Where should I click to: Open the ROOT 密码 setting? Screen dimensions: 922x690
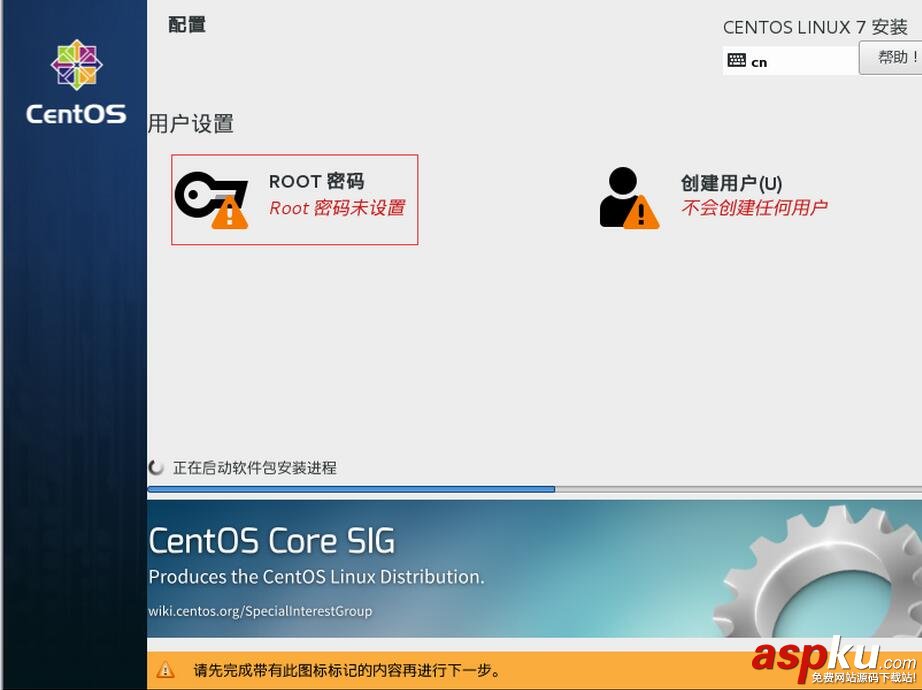(295, 199)
